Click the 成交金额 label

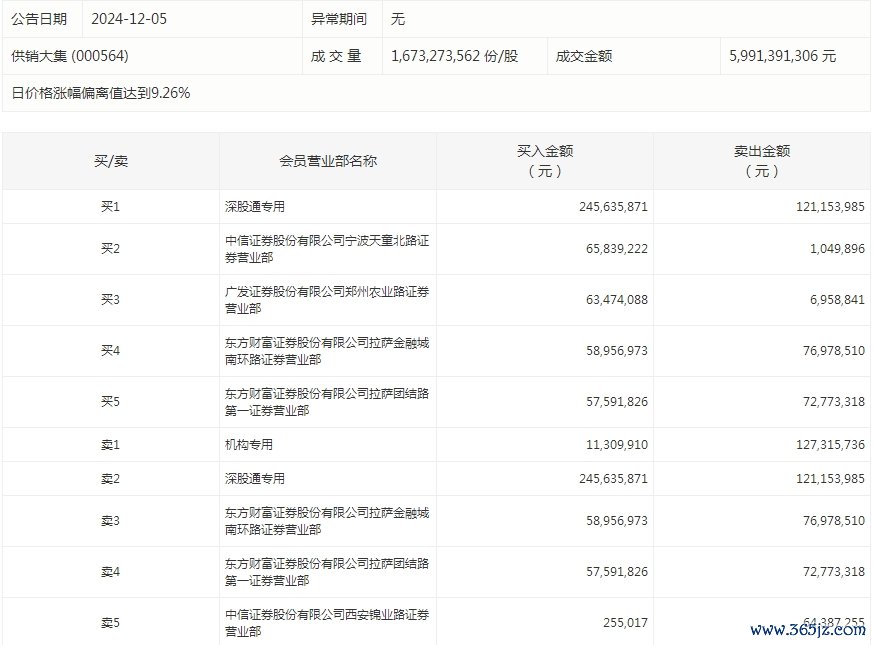tap(583, 56)
